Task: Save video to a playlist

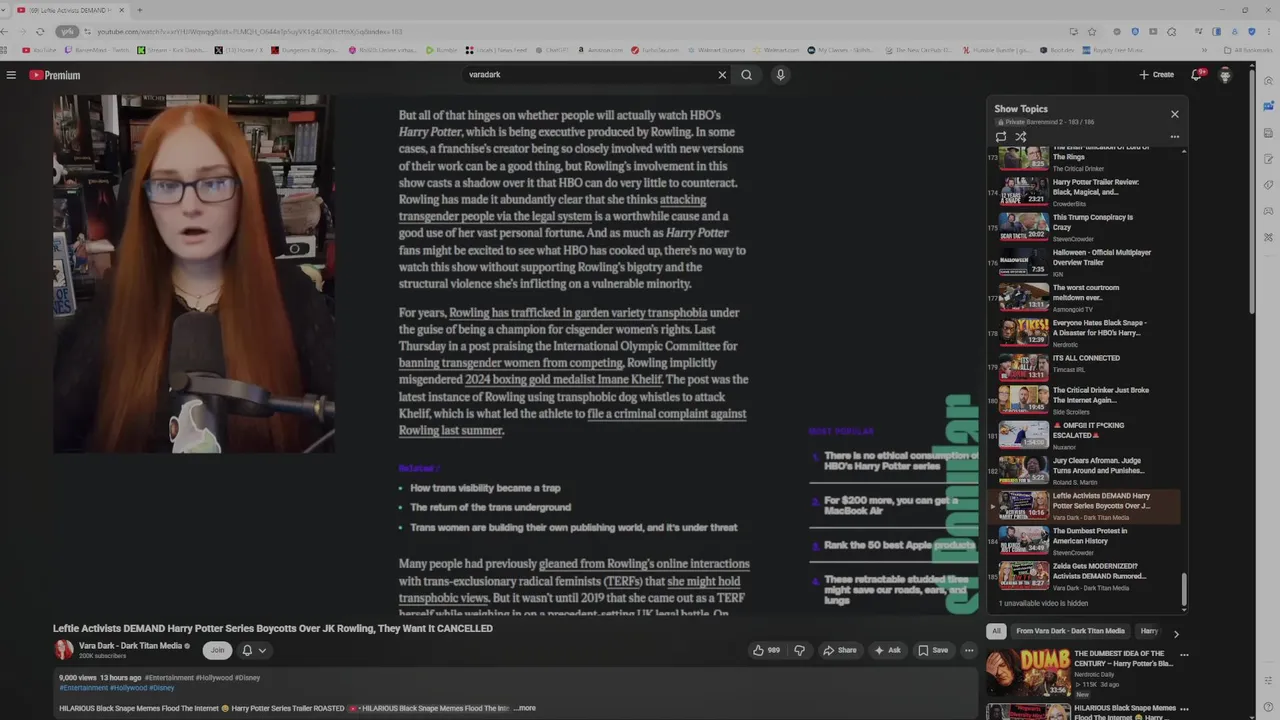Action: (933, 650)
